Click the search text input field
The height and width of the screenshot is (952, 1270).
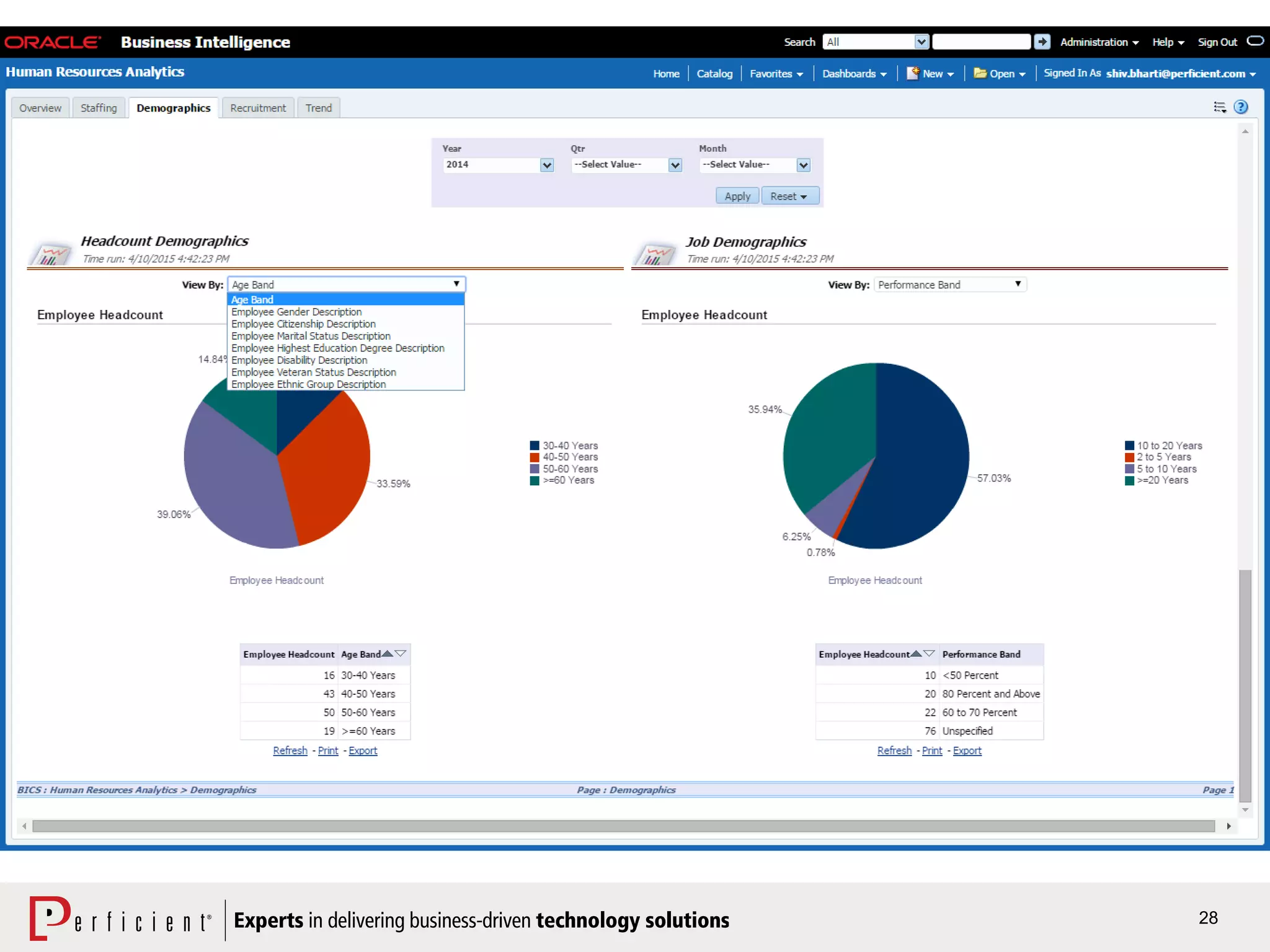coord(981,42)
